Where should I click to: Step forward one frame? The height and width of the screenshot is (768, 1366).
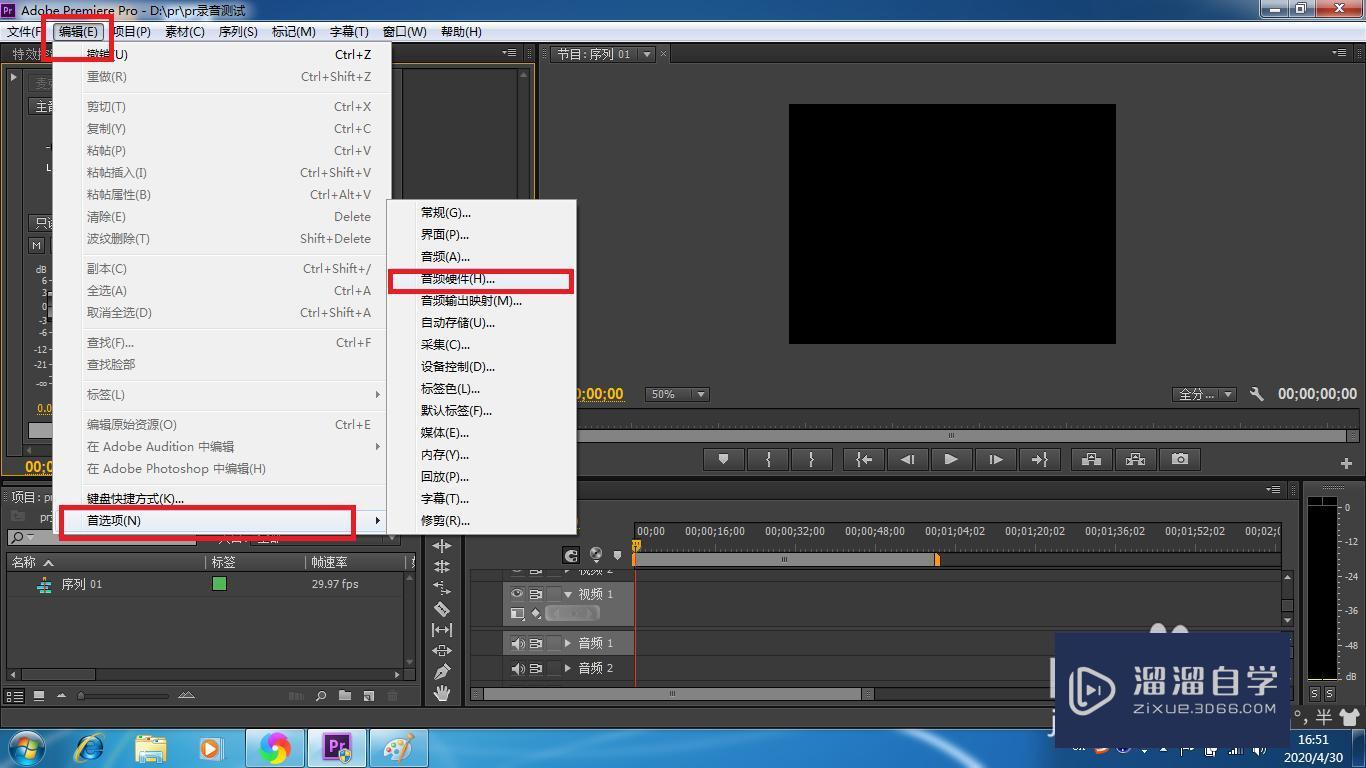point(995,459)
